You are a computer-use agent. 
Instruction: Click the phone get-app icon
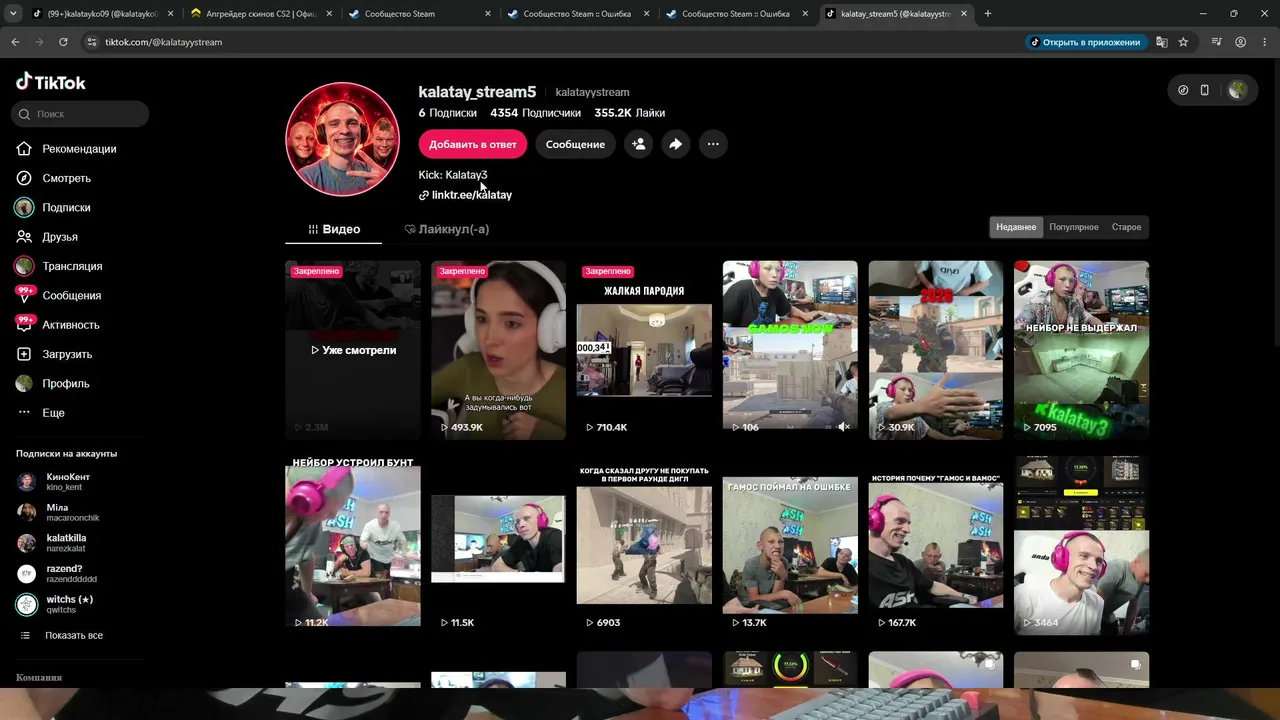click(1204, 90)
